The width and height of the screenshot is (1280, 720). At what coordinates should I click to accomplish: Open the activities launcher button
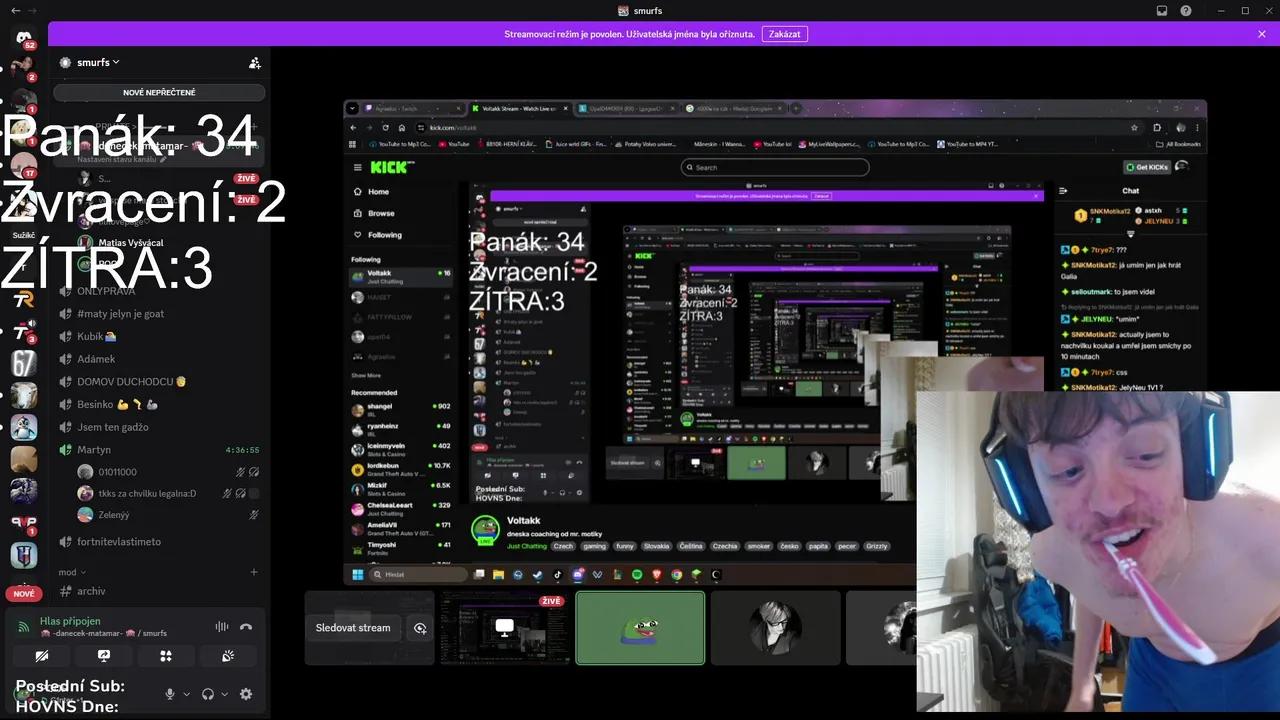click(x=166, y=656)
